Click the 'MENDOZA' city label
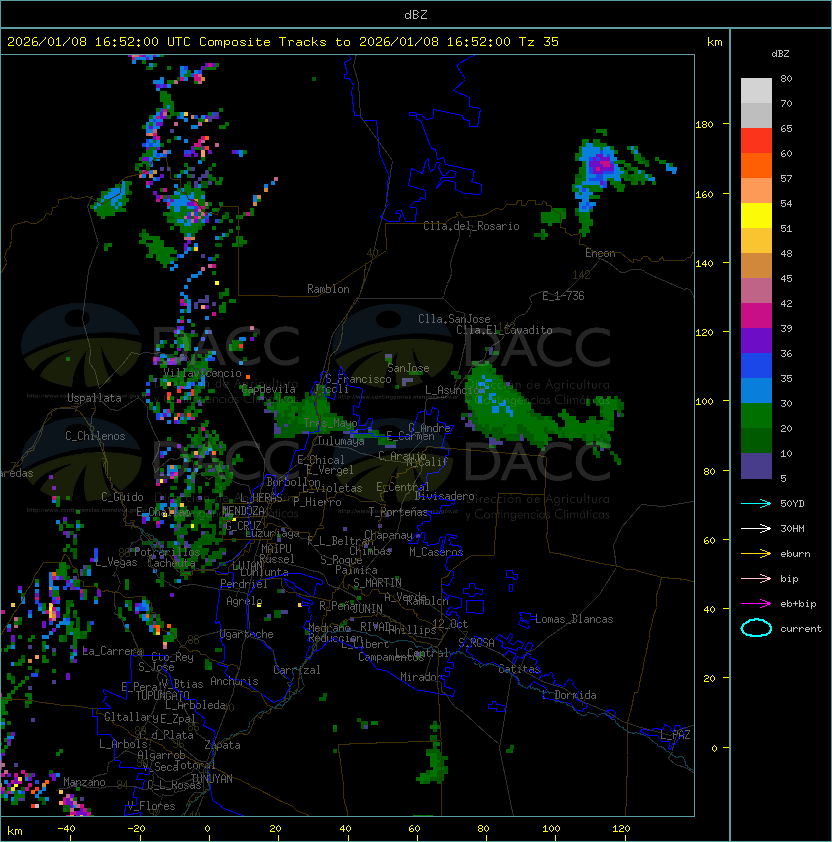 243,510
